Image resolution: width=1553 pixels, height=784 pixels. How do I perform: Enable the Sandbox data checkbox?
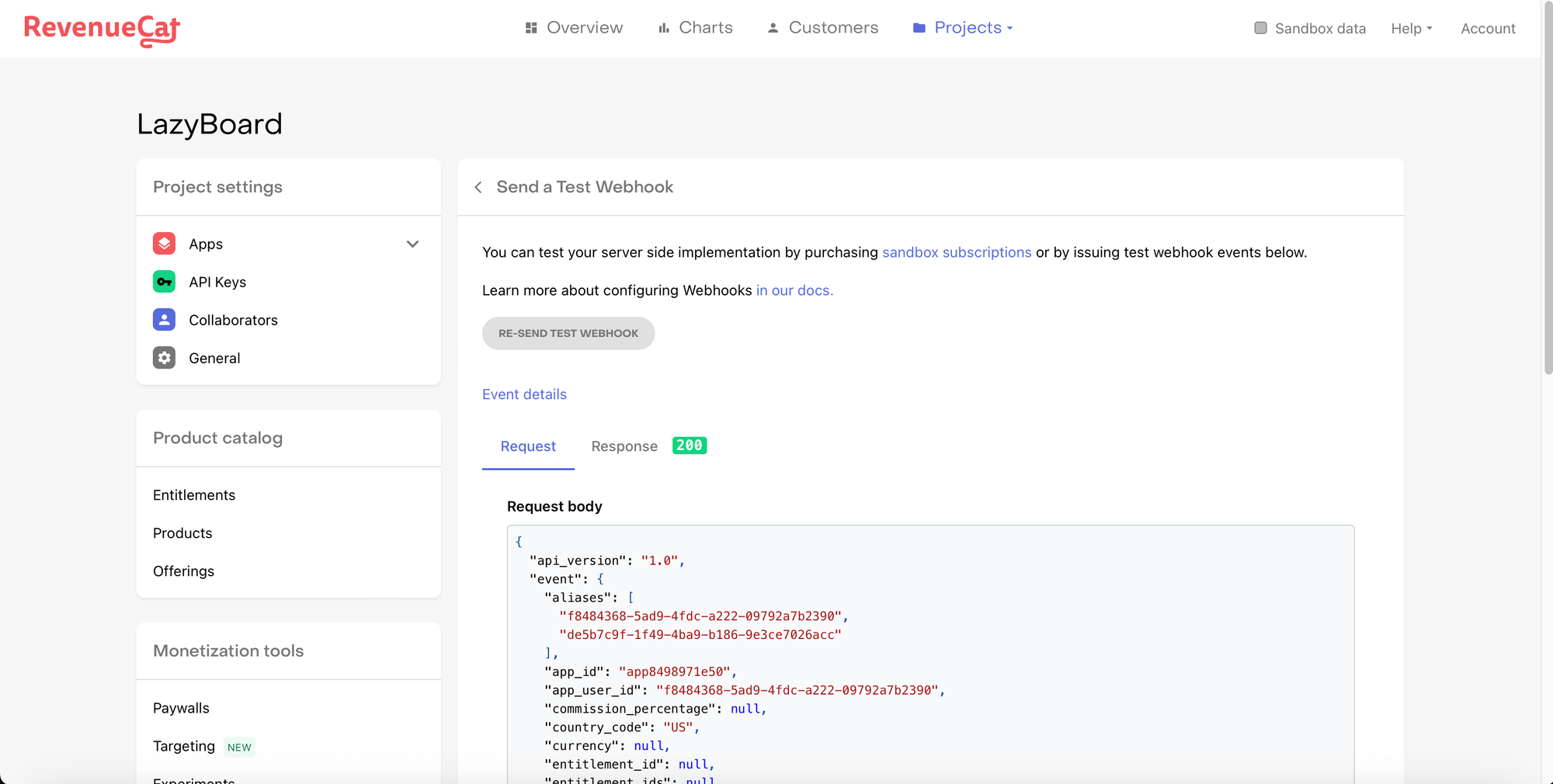click(x=1260, y=28)
